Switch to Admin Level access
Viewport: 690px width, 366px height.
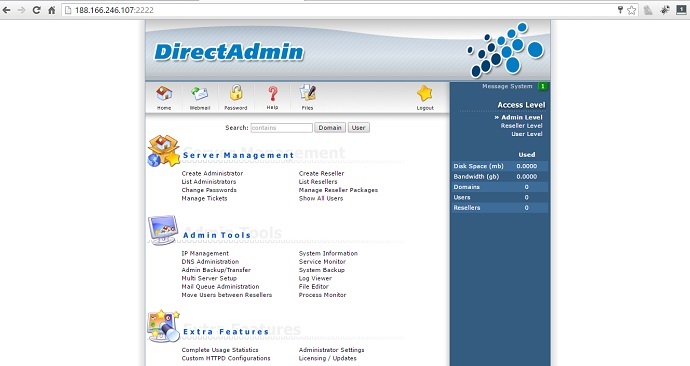[521, 117]
